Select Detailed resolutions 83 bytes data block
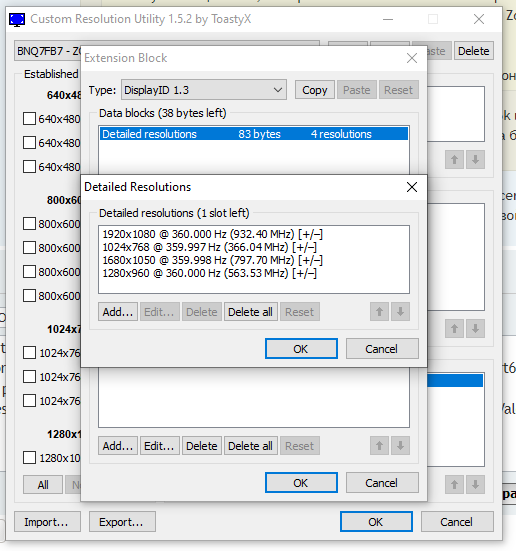 (254, 134)
